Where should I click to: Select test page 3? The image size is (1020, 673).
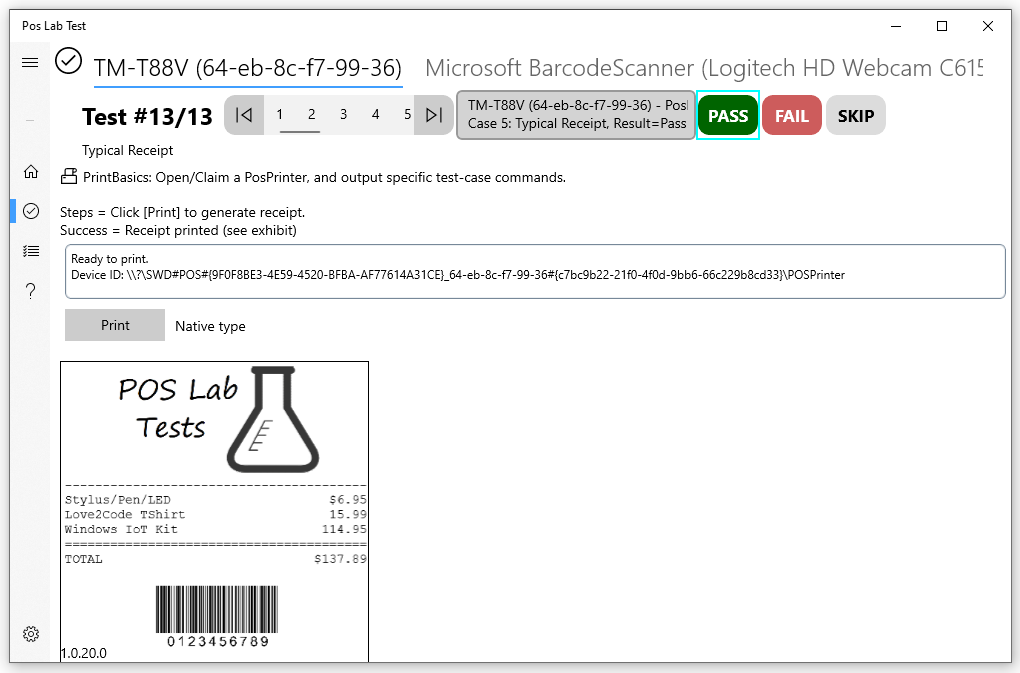pyautogui.click(x=343, y=115)
